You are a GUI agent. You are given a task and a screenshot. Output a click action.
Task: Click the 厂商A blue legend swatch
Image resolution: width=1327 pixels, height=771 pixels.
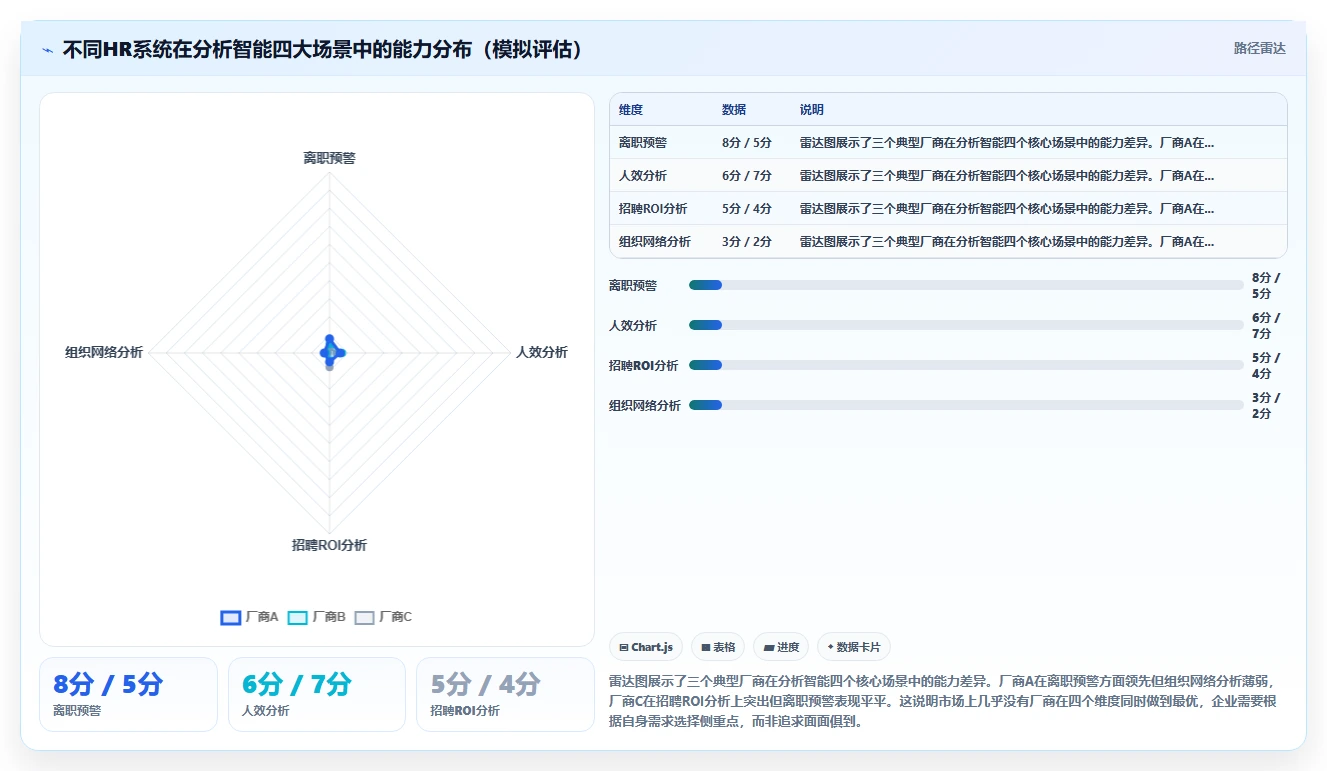click(x=230, y=617)
